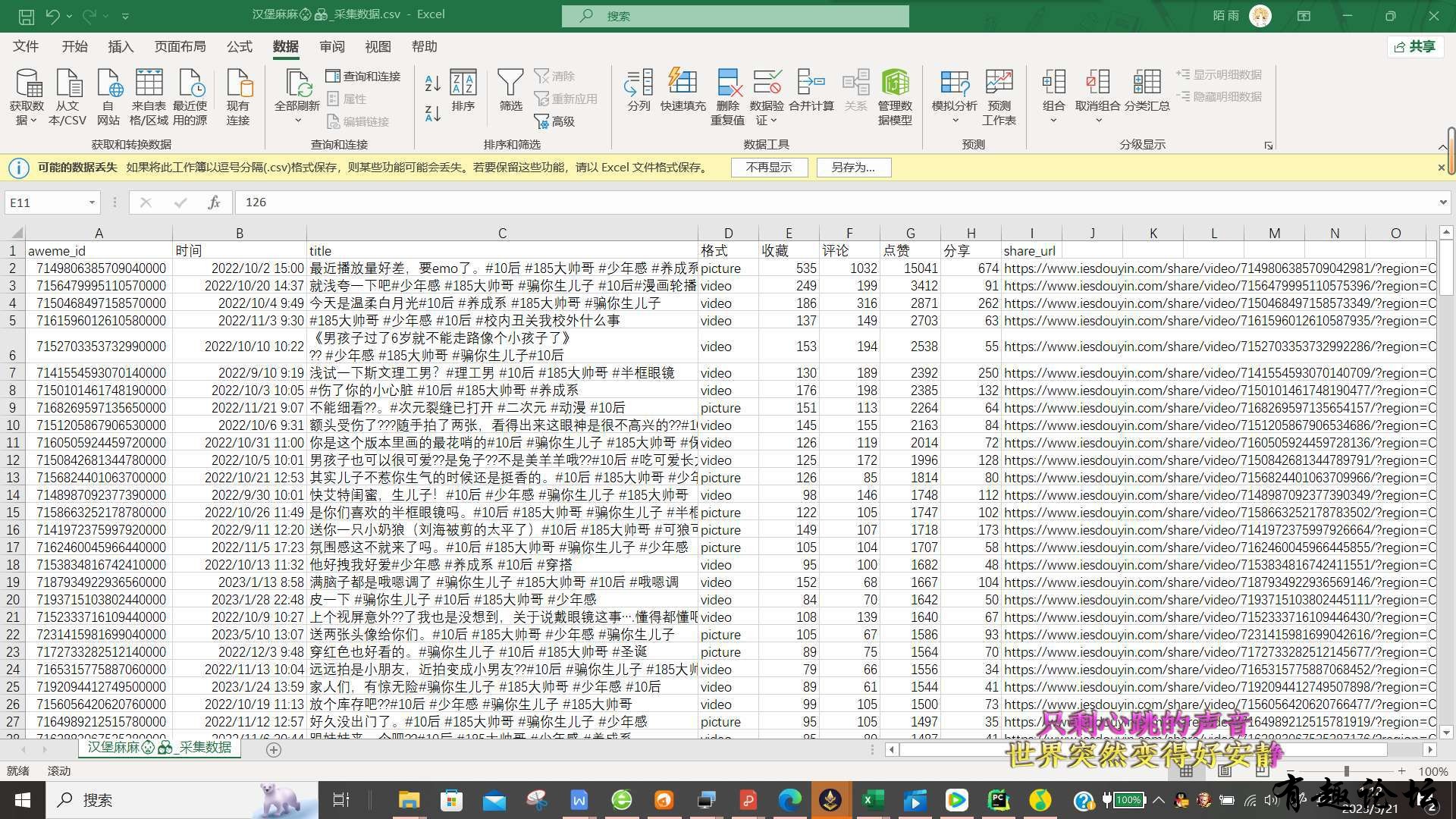The height and width of the screenshot is (819, 1456).
Task: Click Excel icon in taskbar
Action: coord(873,800)
